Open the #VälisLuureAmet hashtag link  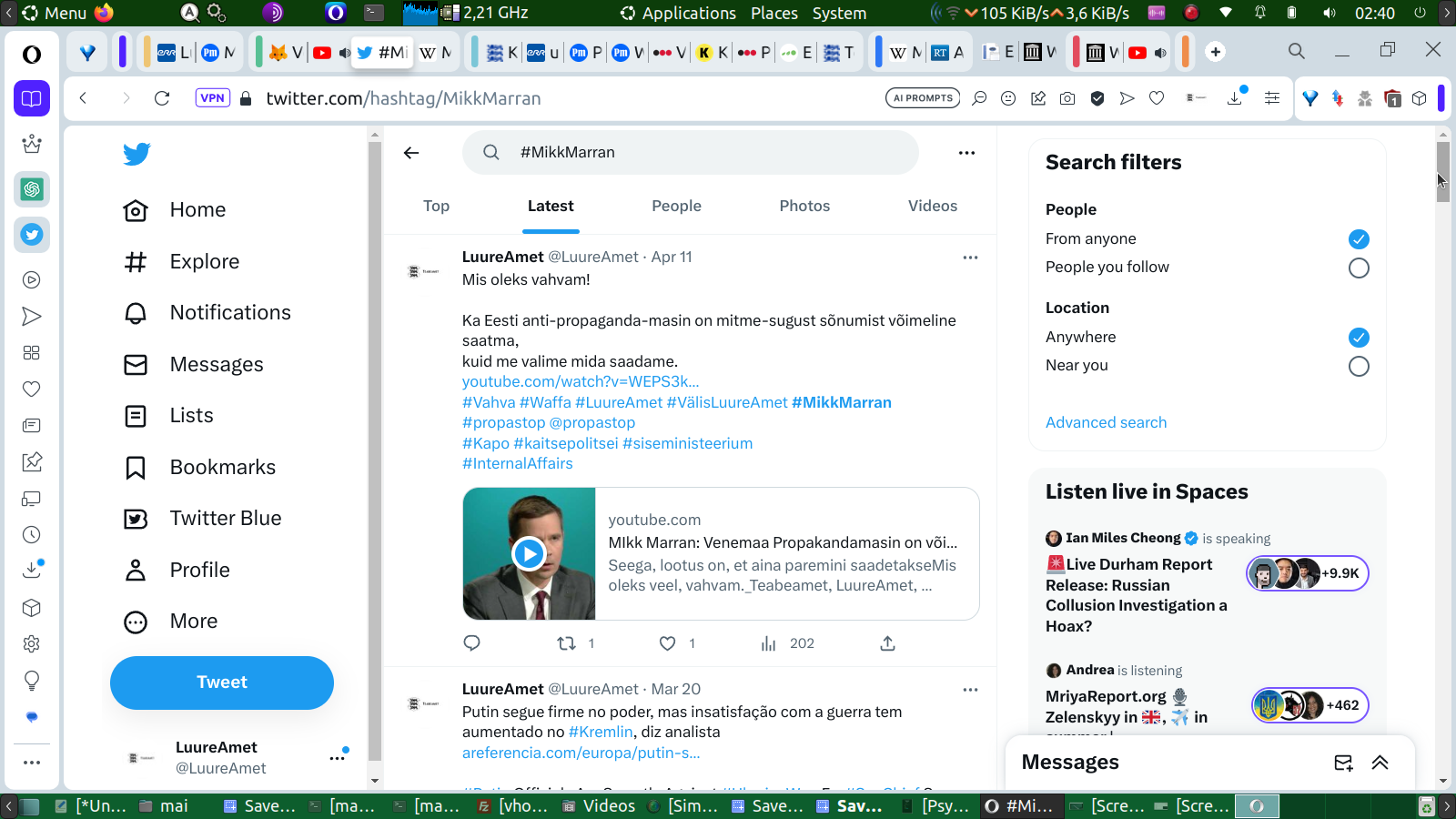tap(727, 402)
